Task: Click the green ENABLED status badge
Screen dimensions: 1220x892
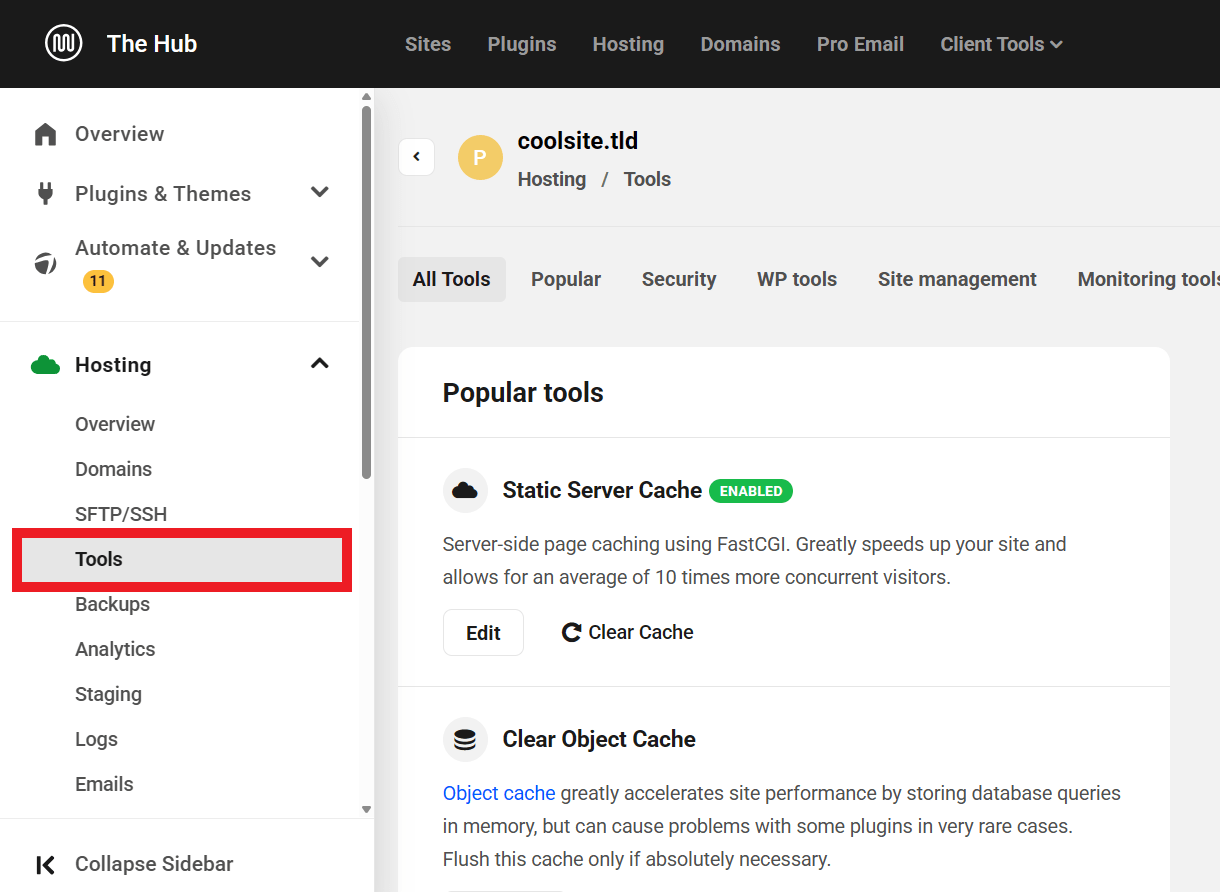Action: point(751,491)
